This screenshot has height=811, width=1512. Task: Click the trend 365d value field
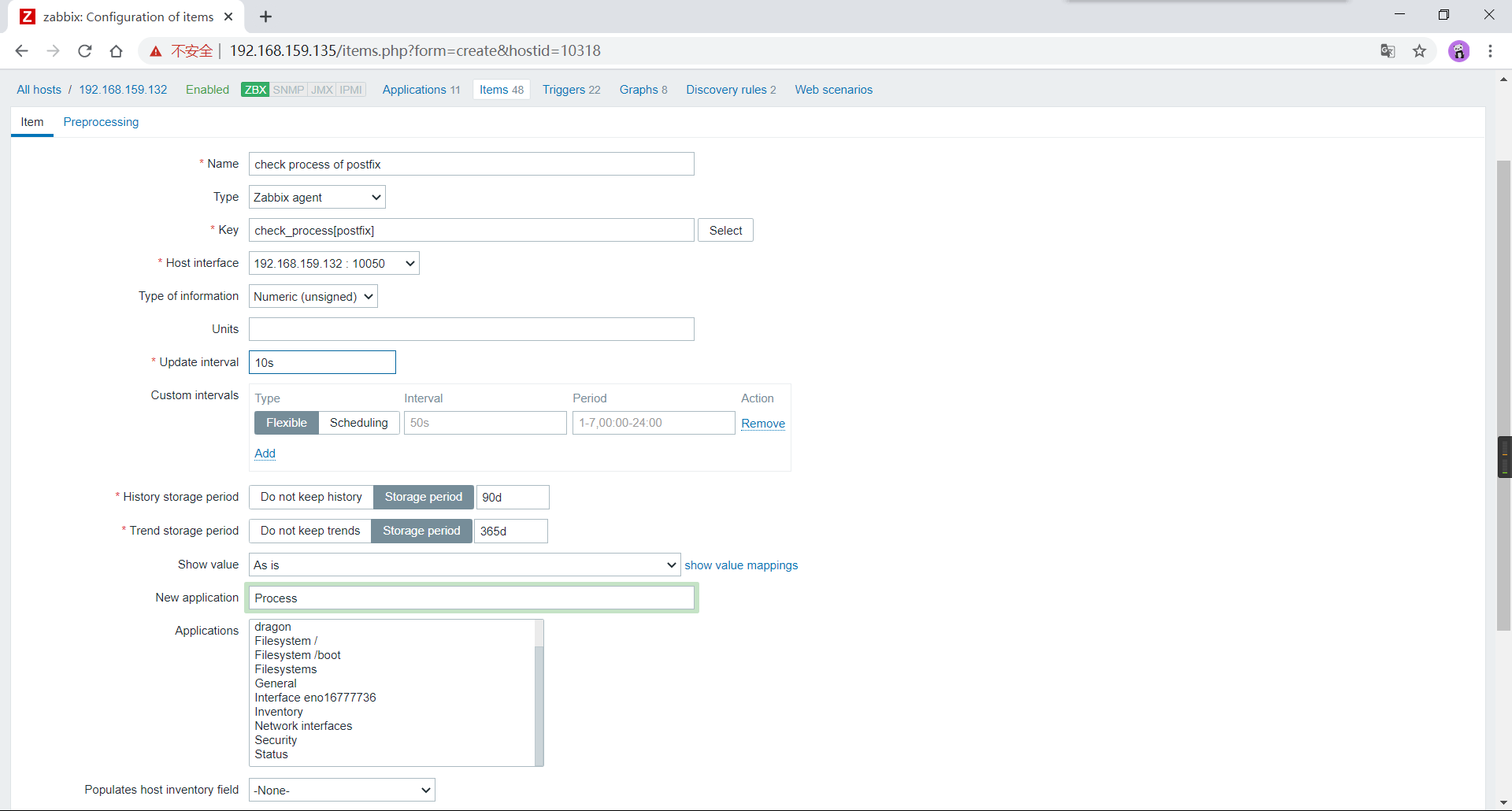pyautogui.click(x=511, y=531)
